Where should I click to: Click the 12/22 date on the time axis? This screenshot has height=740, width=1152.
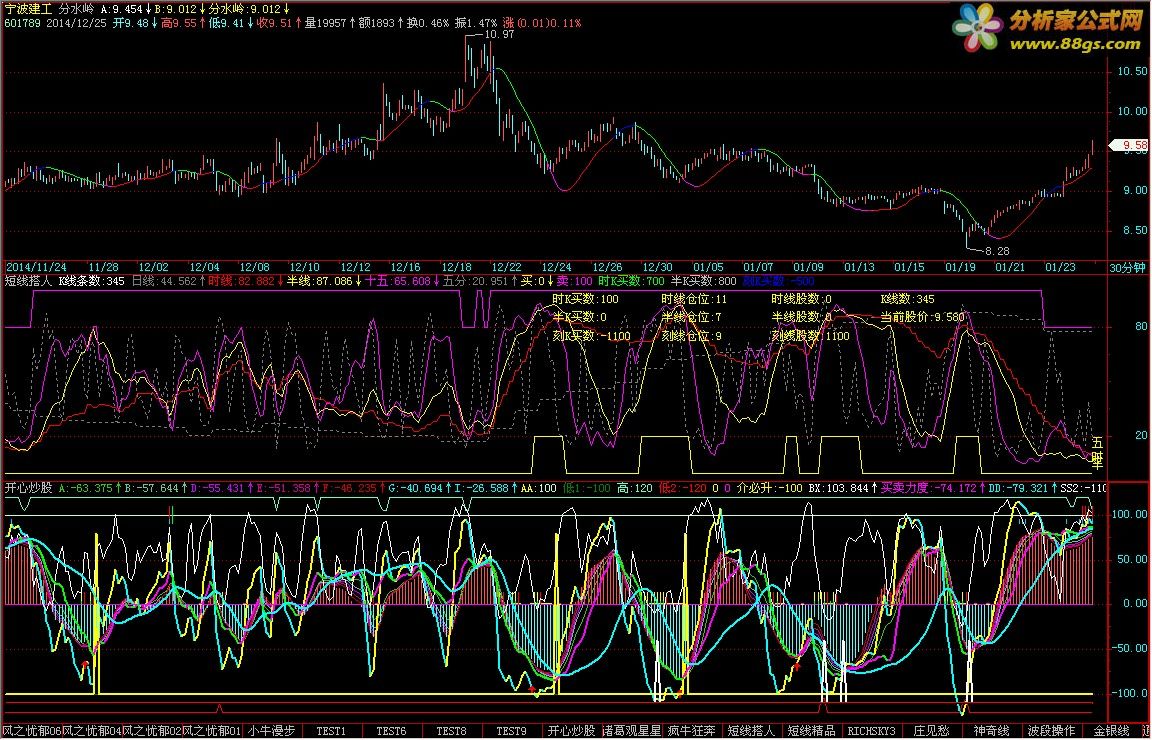pos(506,267)
